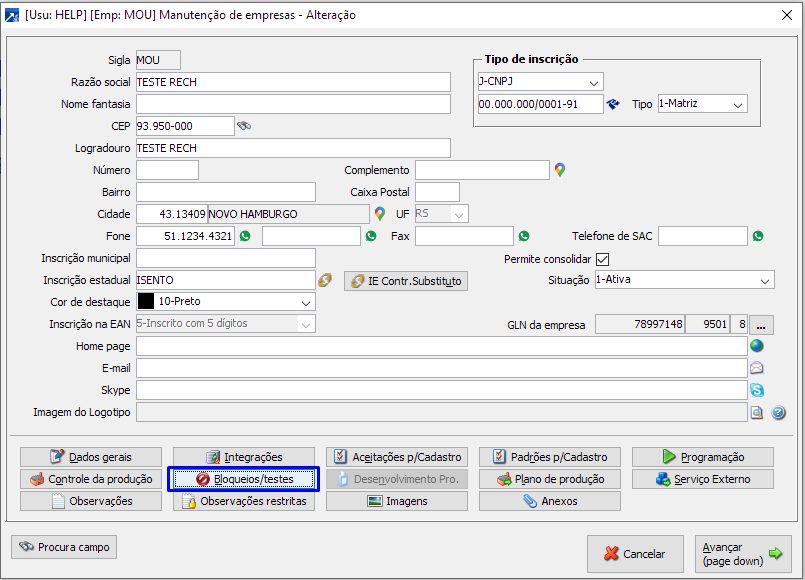The height and width of the screenshot is (580, 805).
Task: Open the Integrações section
Action: (244, 457)
